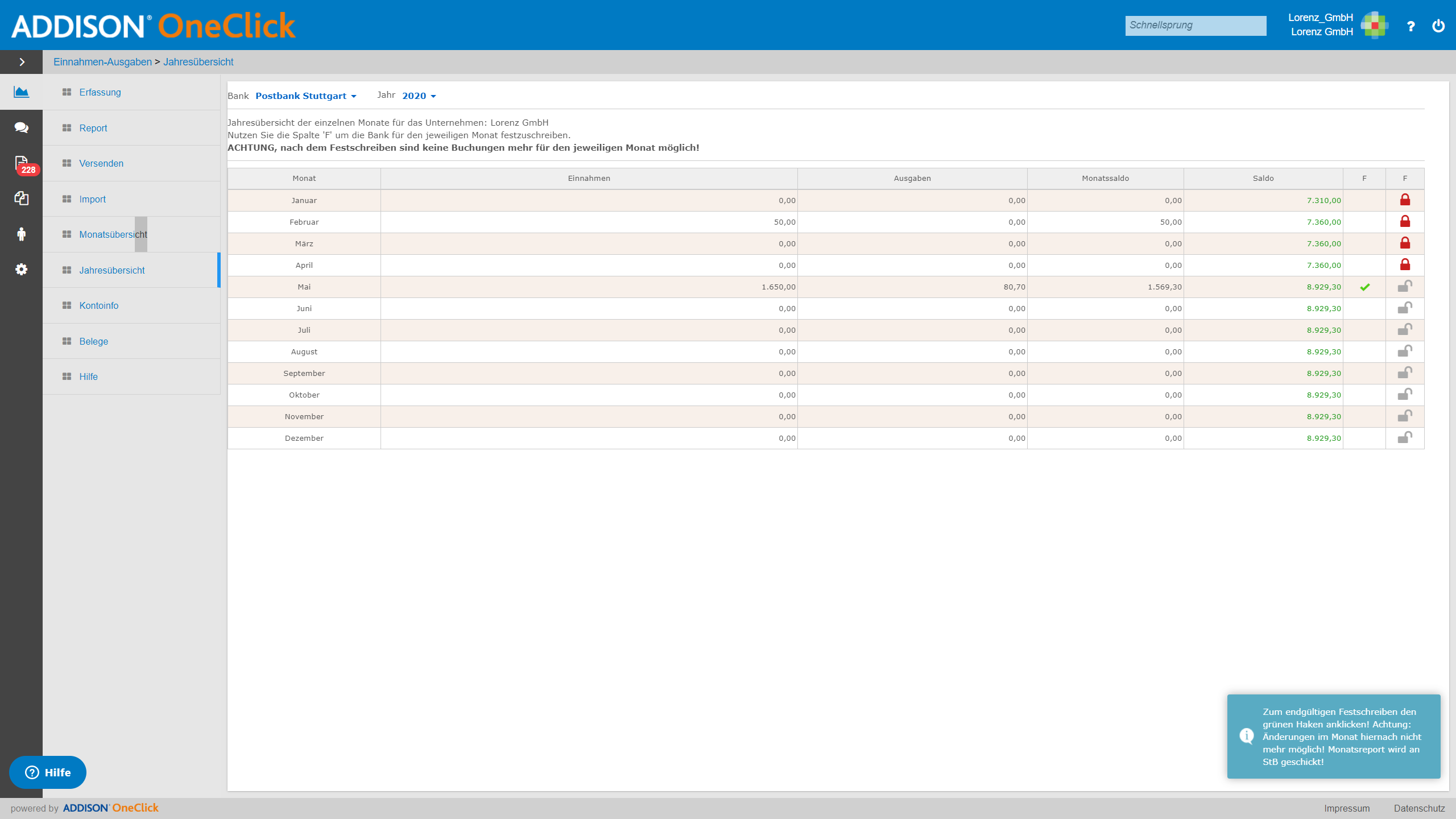Viewport: 1456px width, 819px height.
Task: Click the Jahresübersicht breadcrumb link
Action: (198, 62)
